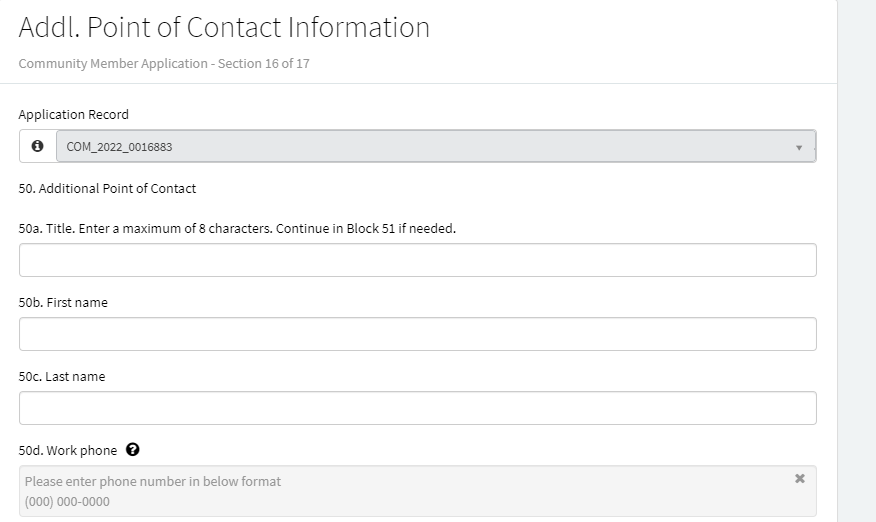Select the 50c Last name text box
Screen dimensions: 876x522
click(x=417, y=408)
